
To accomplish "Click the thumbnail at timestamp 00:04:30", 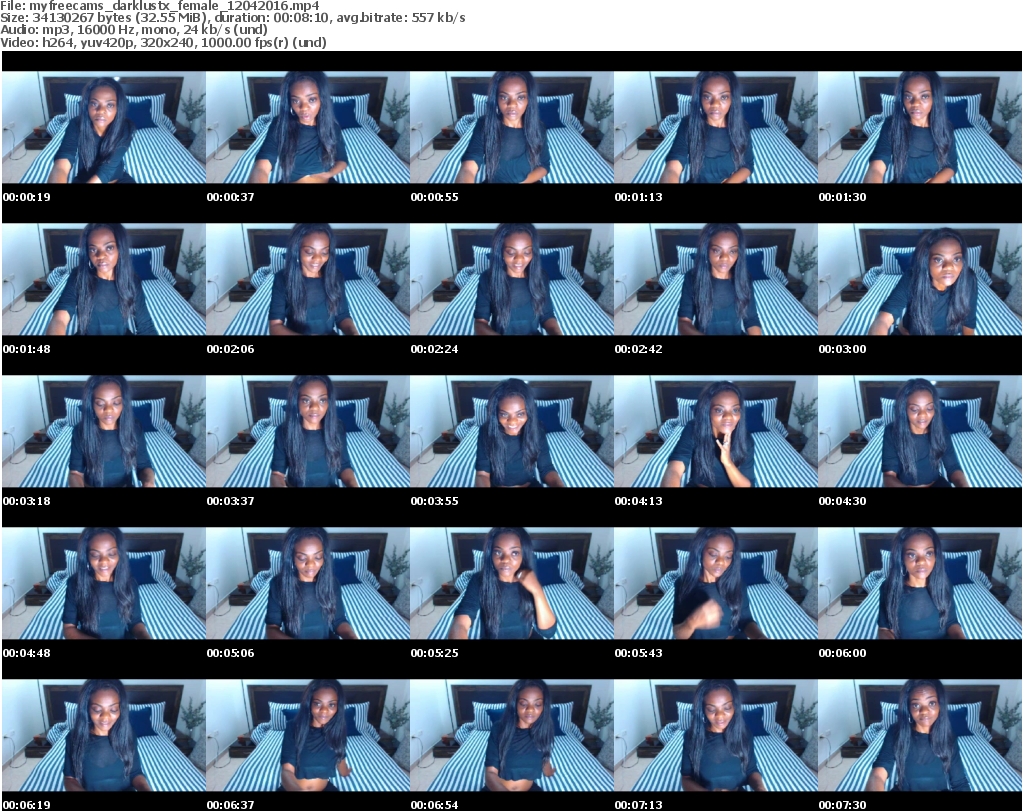I will click(920, 432).
